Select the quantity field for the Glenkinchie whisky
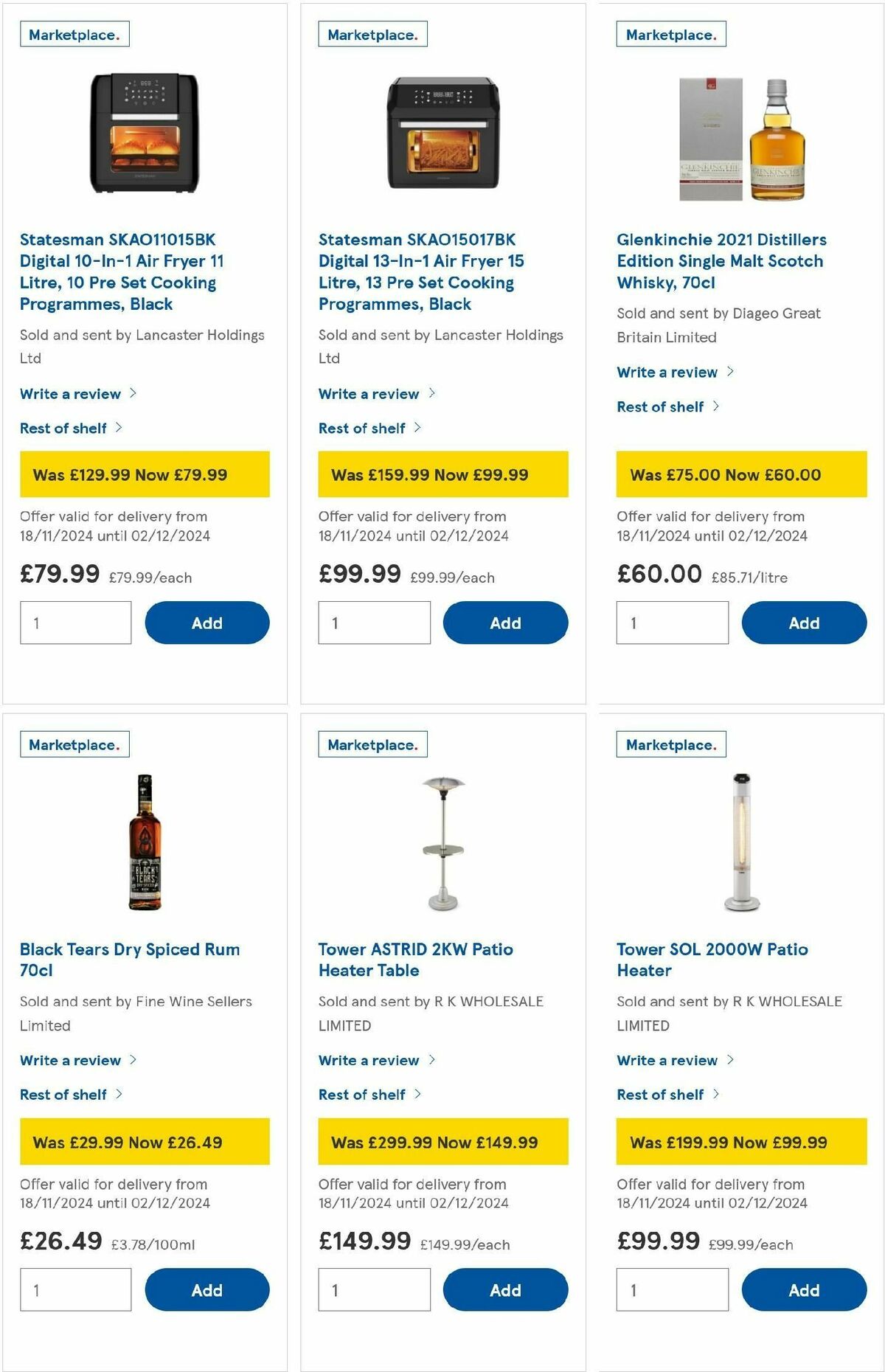Image resolution: width=885 pixels, height=1372 pixels. pos(672,623)
